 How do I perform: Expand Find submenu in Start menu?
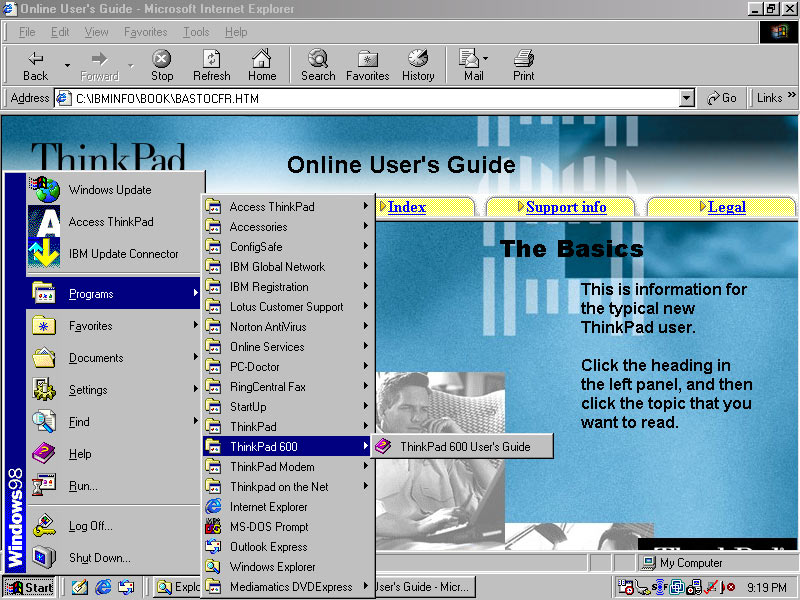(113, 421)
